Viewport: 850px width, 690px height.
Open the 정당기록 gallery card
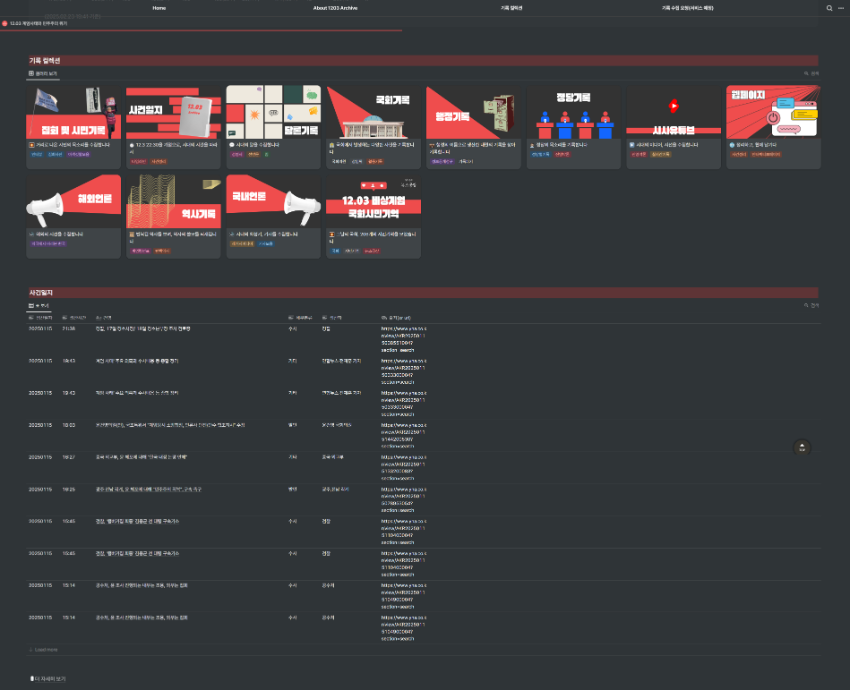(x=573, y=124)
